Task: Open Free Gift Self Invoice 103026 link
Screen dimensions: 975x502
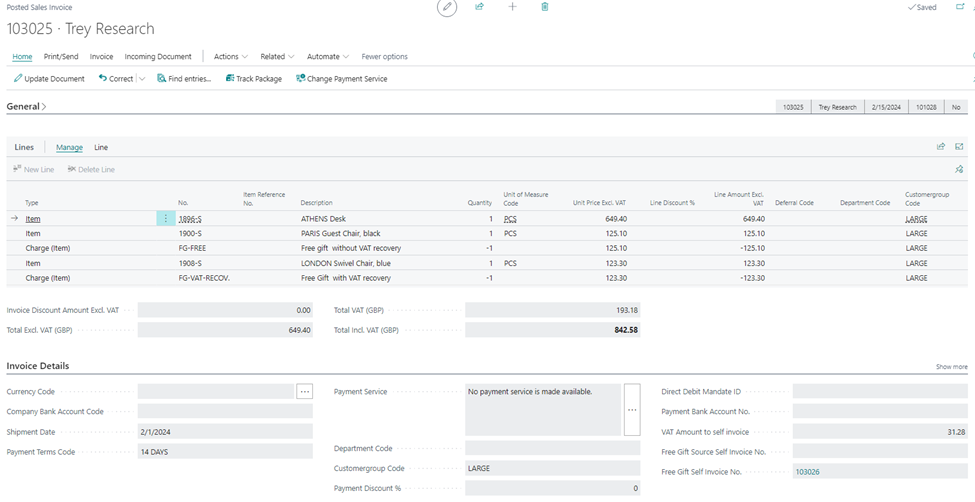Action: click(x=807, y=472)
